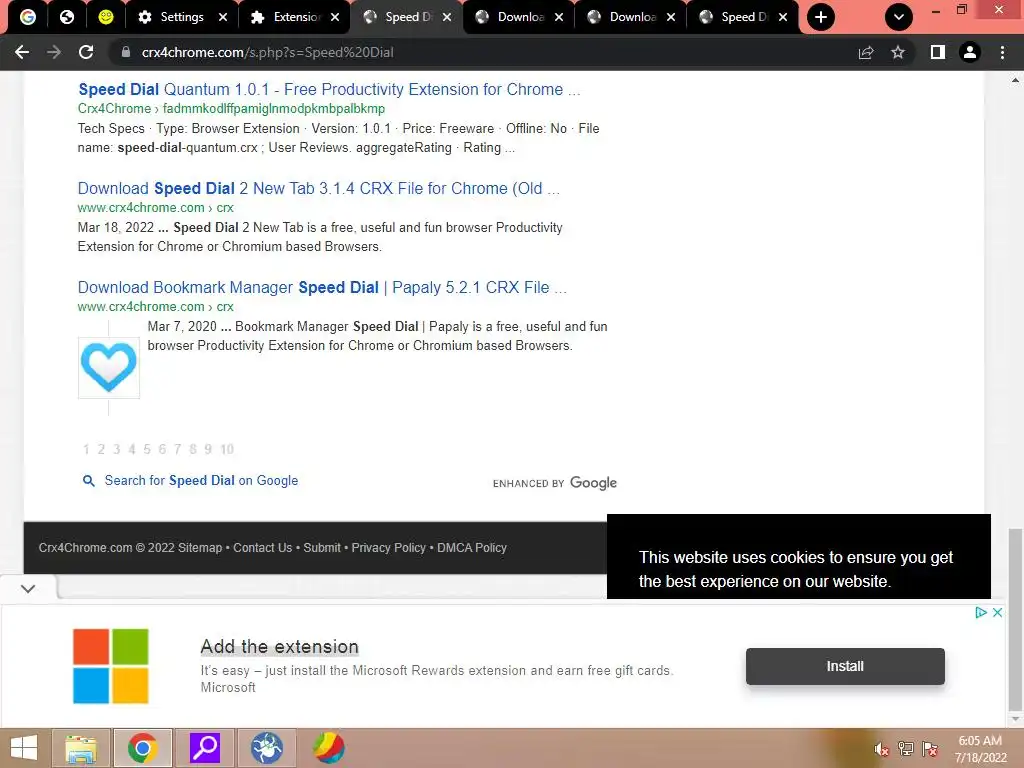The height and width of the screenshot is (768, 1024).
Task: Open AdChoices info icon
Action: tap(980, 613)
